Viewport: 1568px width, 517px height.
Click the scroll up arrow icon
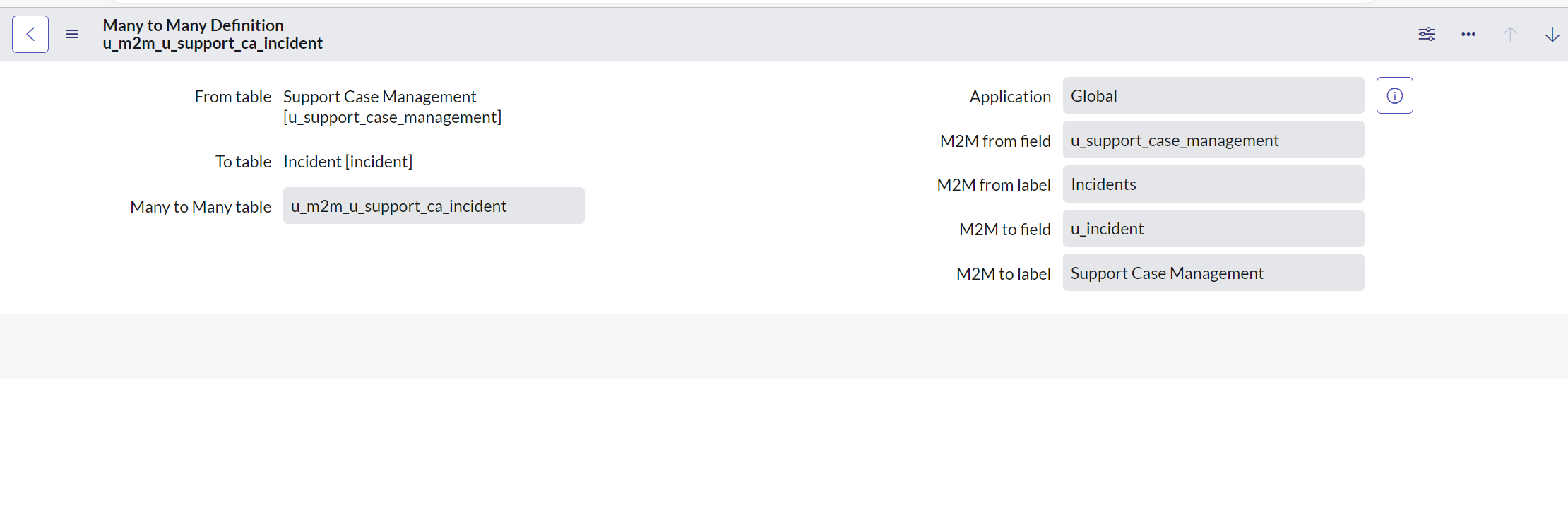[1510, 33]
